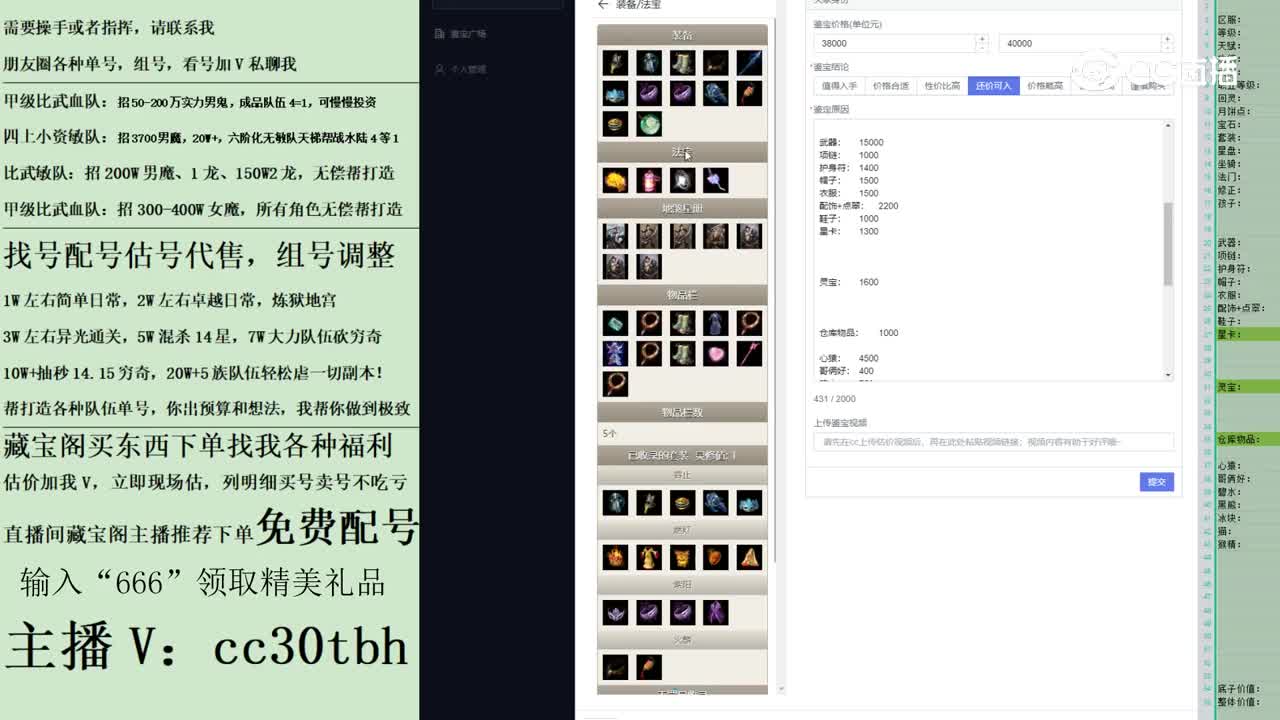Decrease the 40000 price with stepper down arrow

coord(1167,48)
